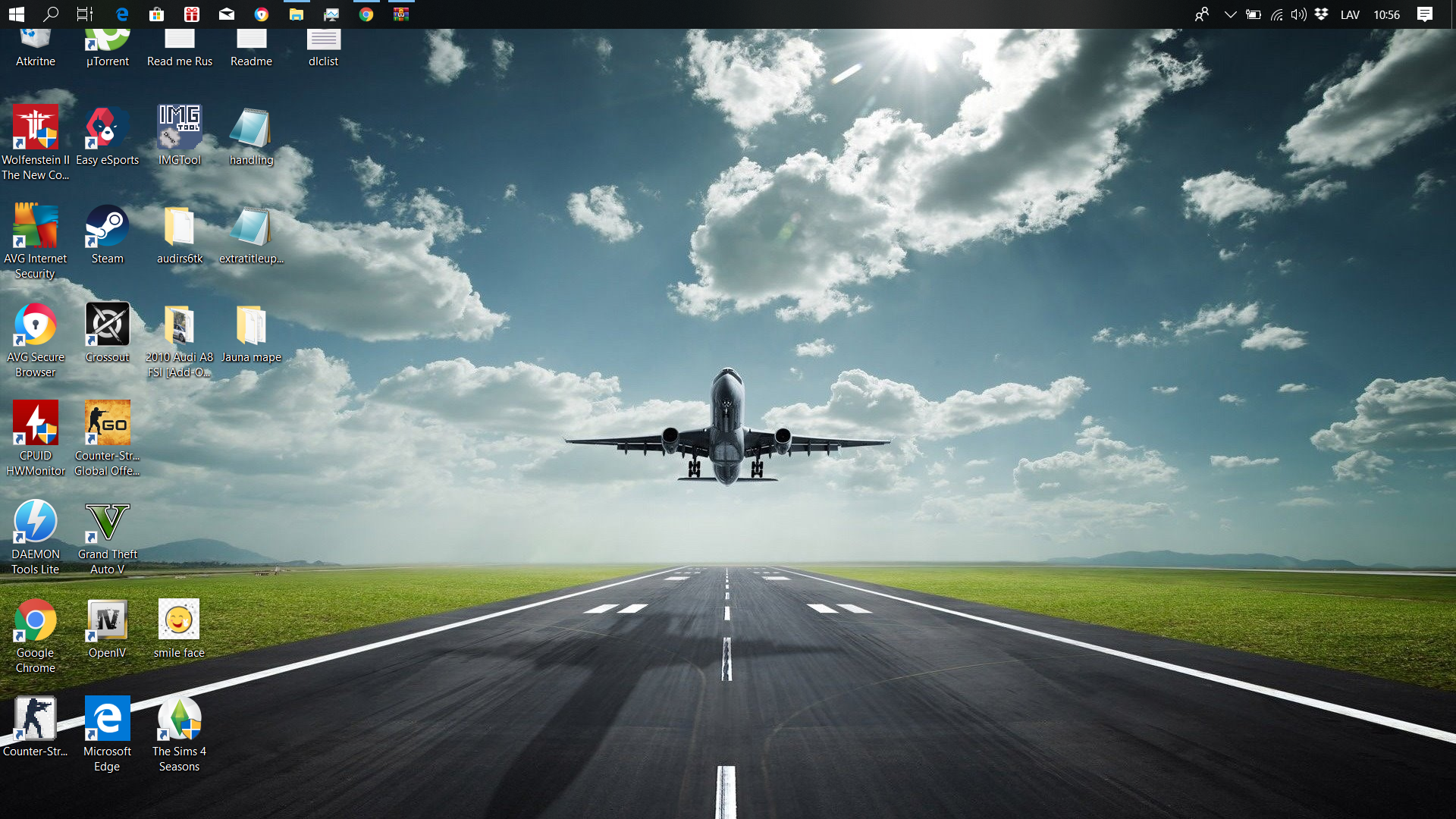Select the Steam desktop shortcut
This screenshot has width=1456, height=819.
(x=107, y=234)
